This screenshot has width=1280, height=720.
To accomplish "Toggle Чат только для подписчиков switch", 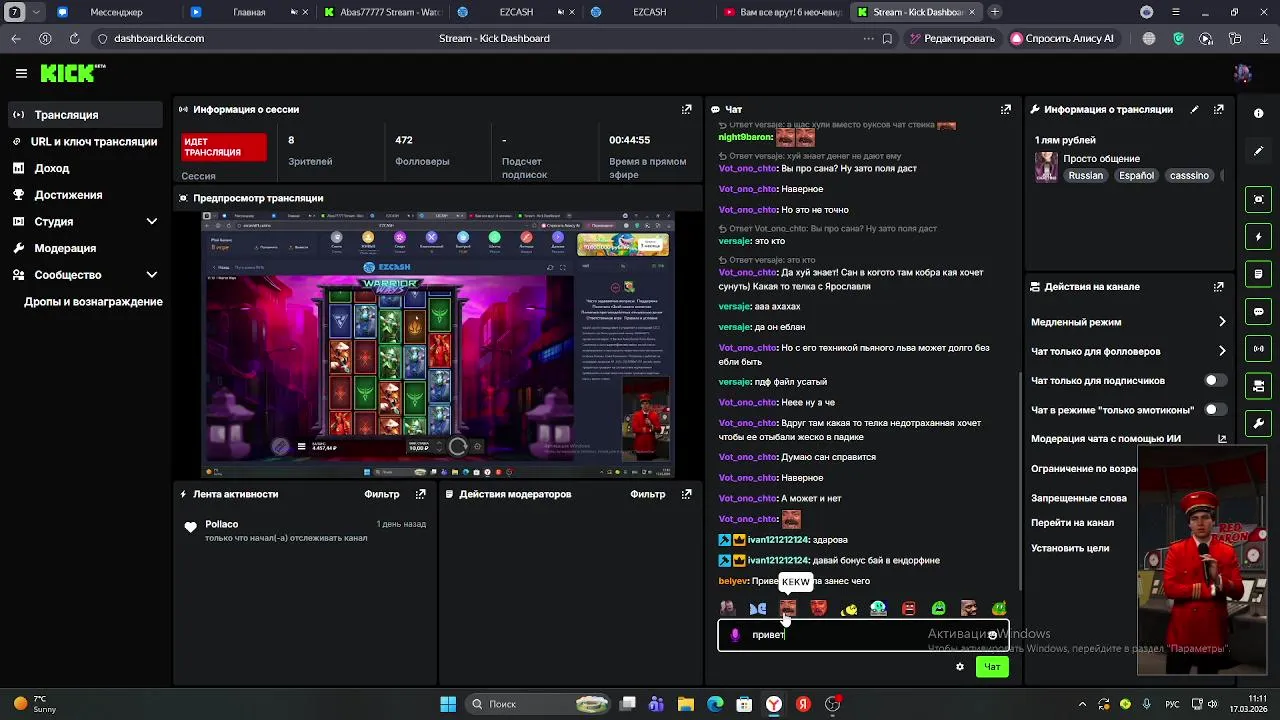I will coord(1216,381).
